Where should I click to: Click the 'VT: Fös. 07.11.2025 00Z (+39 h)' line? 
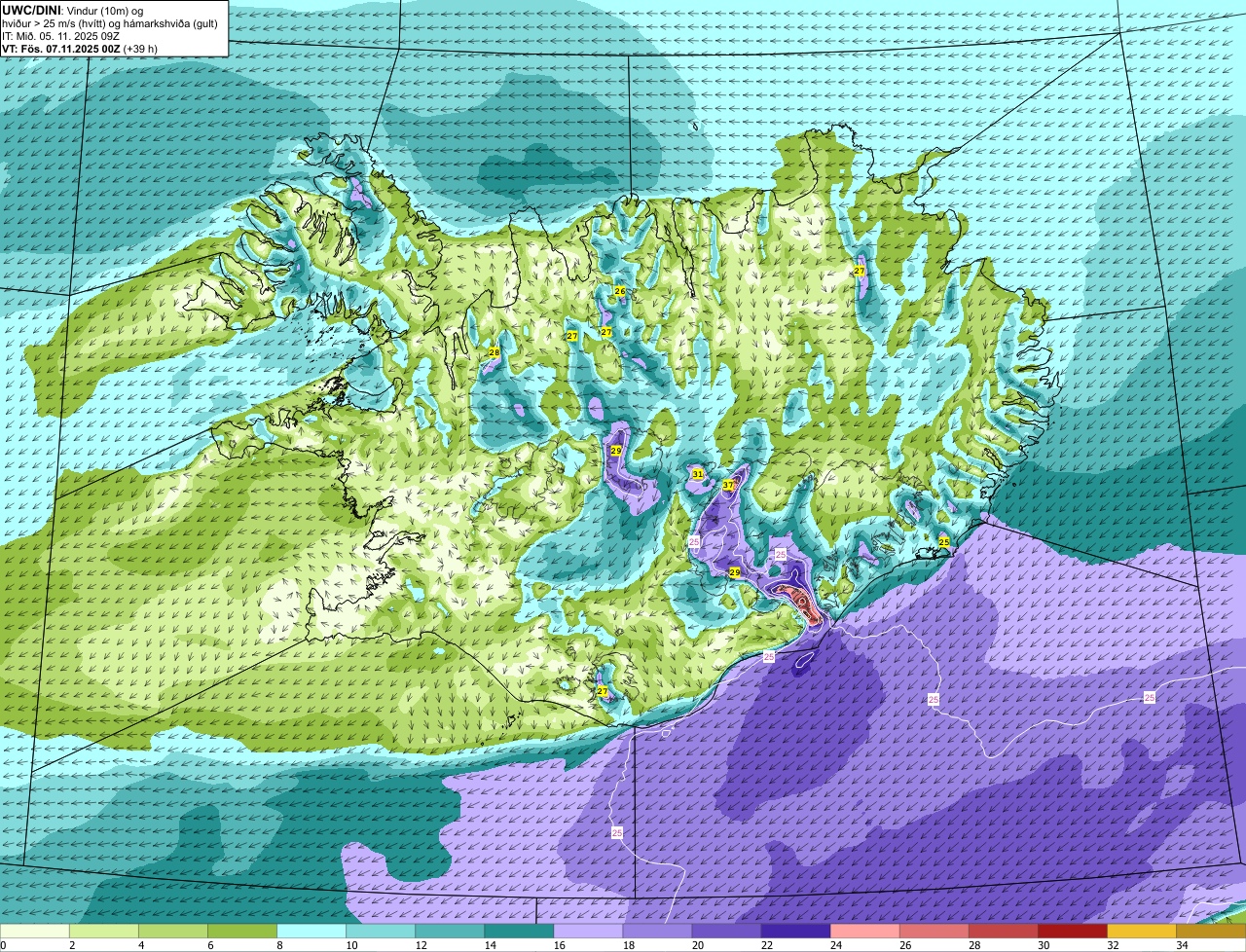80,49
